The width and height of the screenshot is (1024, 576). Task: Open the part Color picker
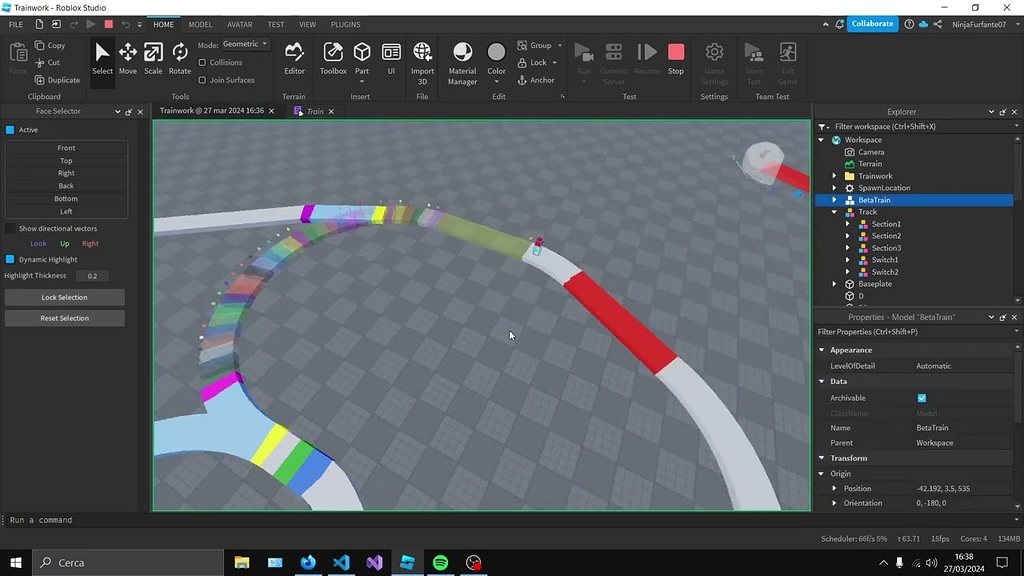[496, 57]
